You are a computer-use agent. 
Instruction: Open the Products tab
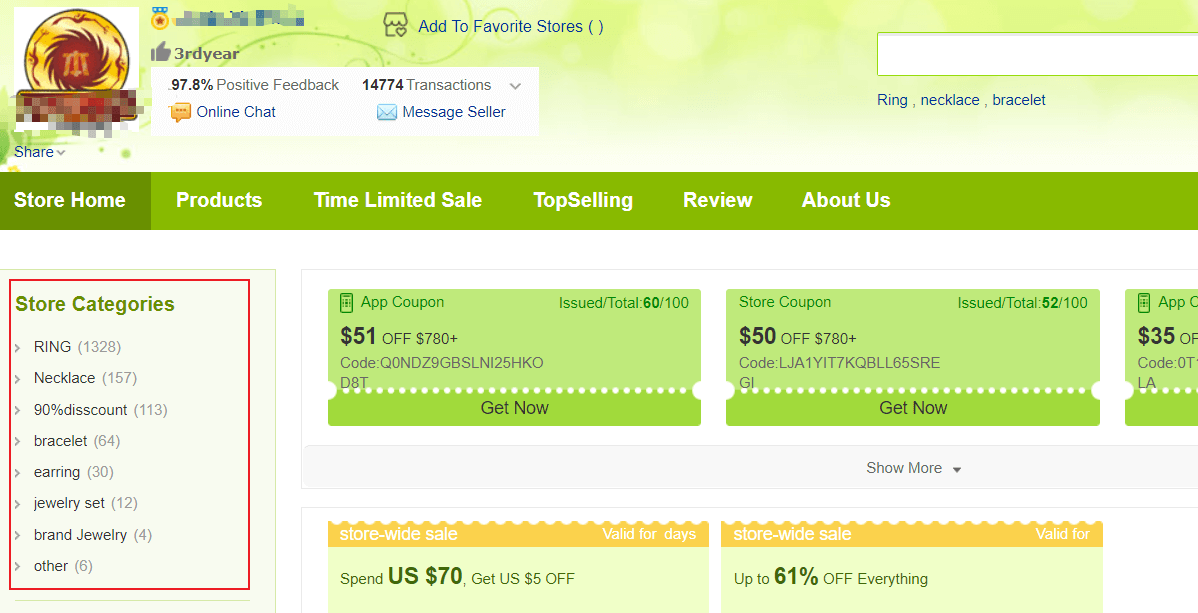click(x=219, y=200)
